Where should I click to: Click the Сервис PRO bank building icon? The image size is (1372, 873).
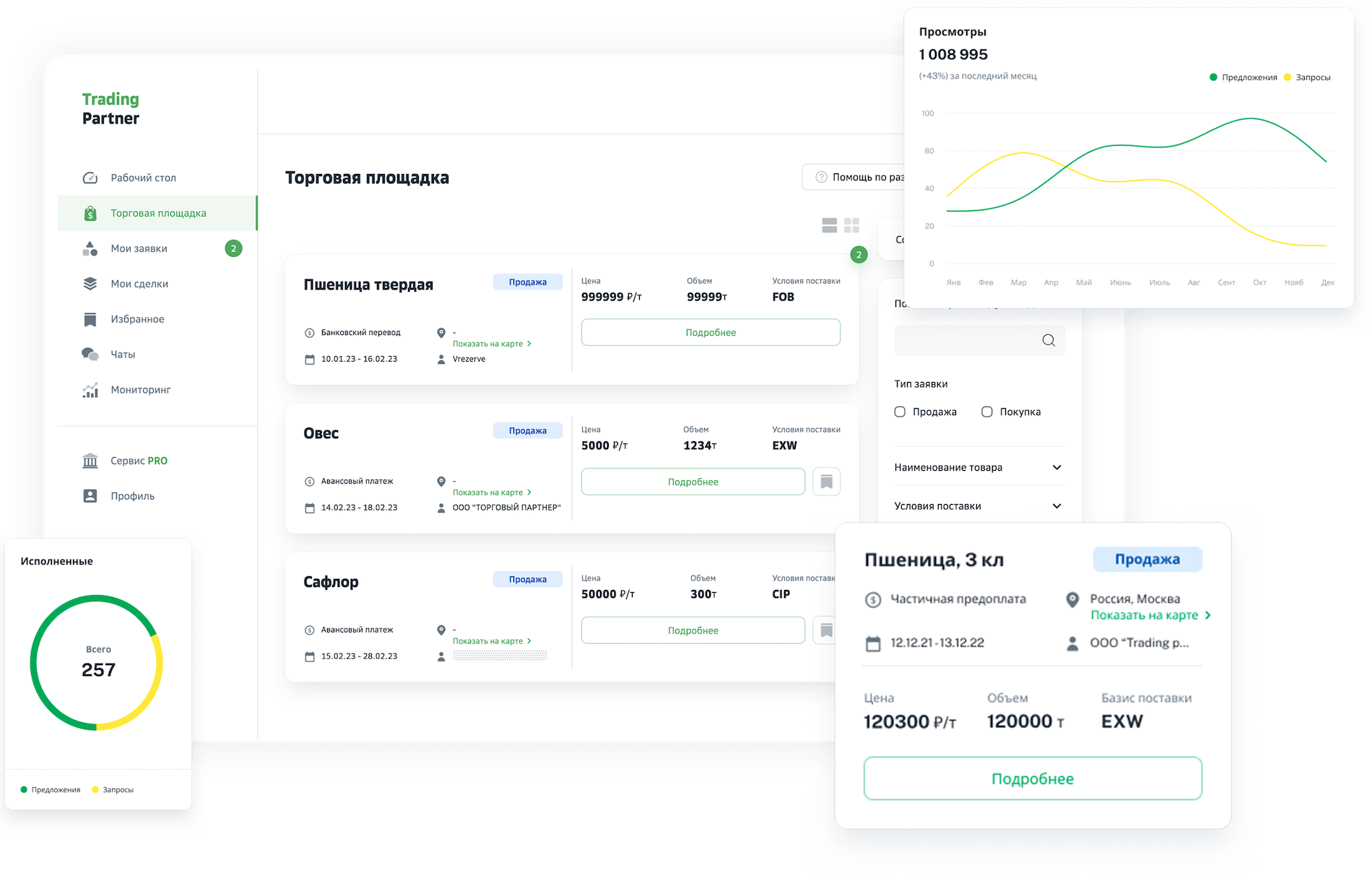pos(90,461)
